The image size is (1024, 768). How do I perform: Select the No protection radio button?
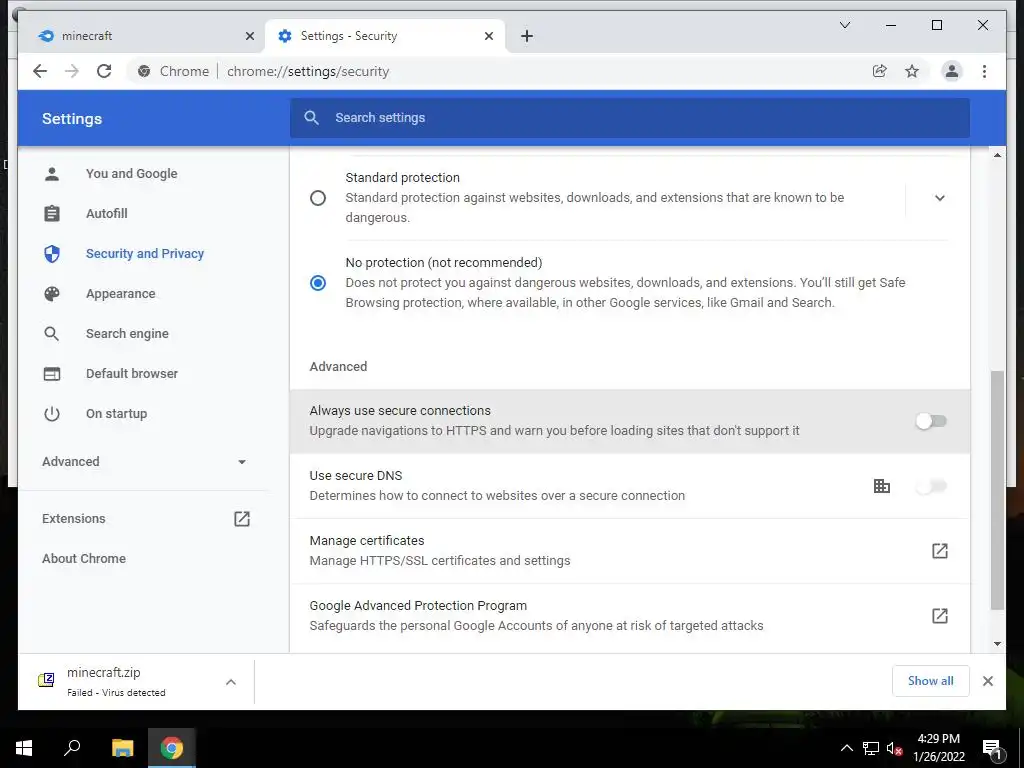318,283
